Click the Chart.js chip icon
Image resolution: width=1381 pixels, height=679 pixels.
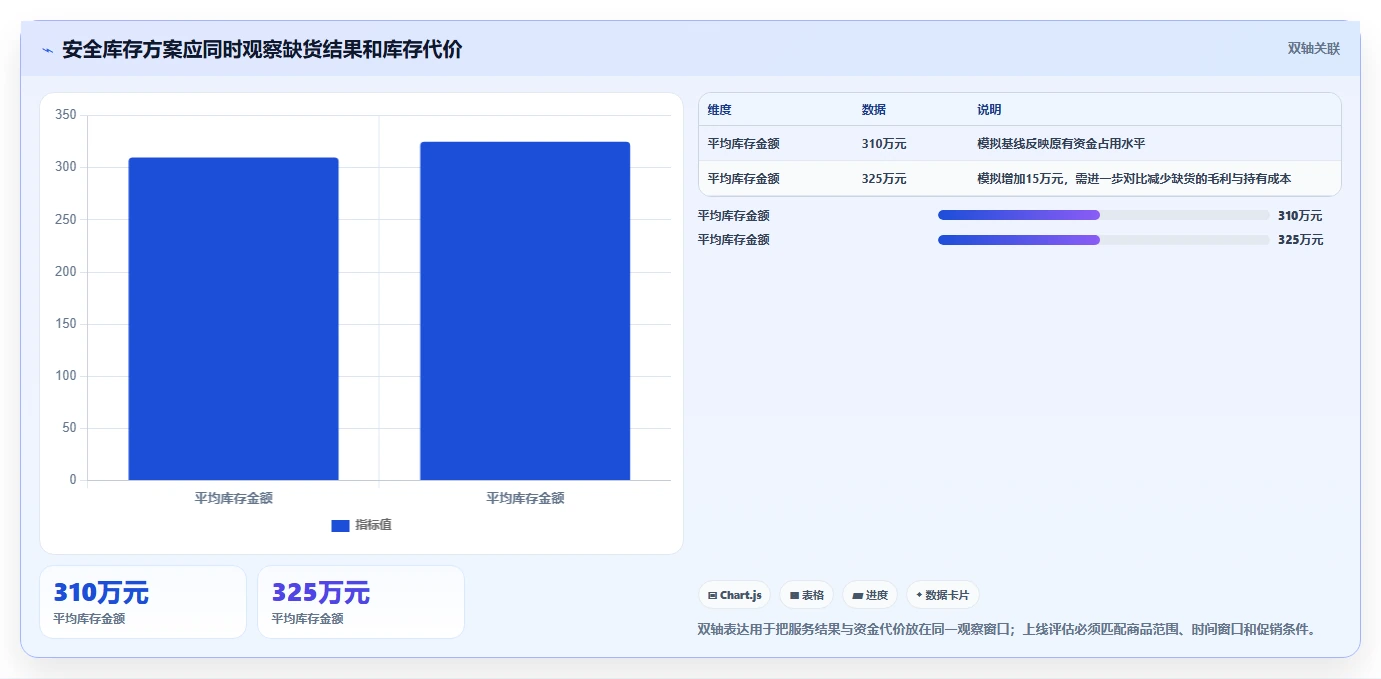click(x=712, y=595)
